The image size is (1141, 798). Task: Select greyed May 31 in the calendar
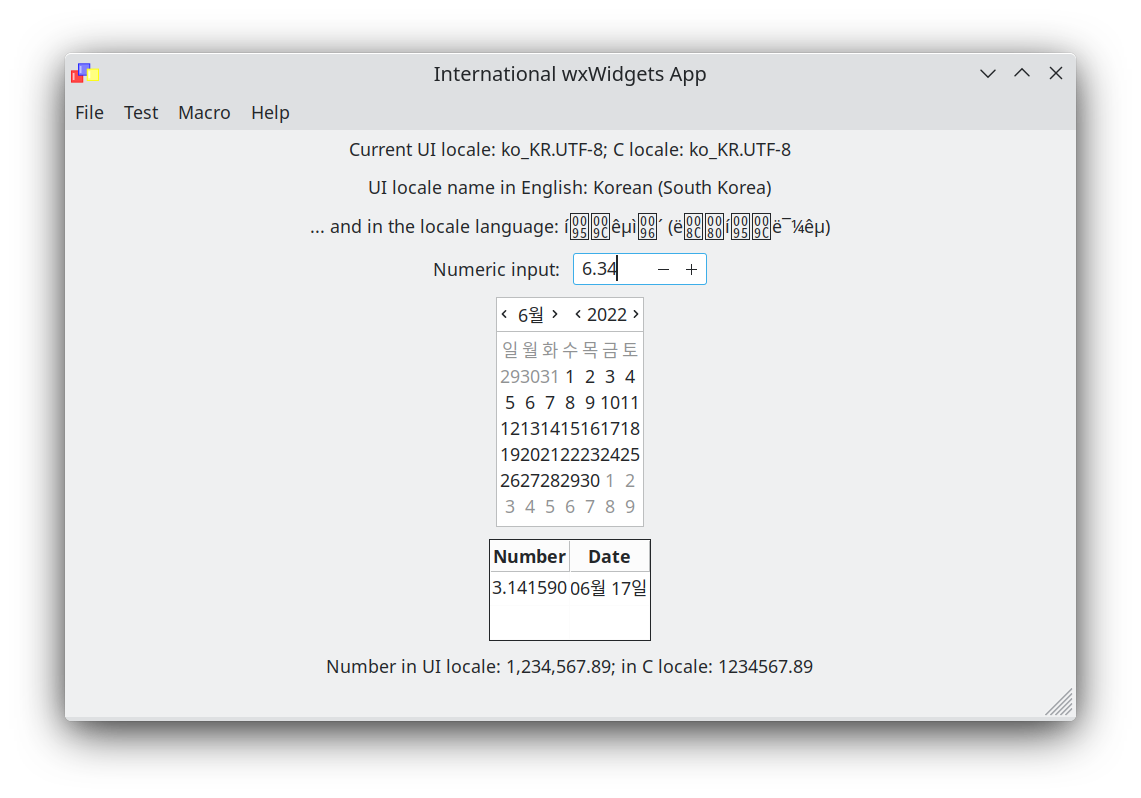(x=549, y=377)
